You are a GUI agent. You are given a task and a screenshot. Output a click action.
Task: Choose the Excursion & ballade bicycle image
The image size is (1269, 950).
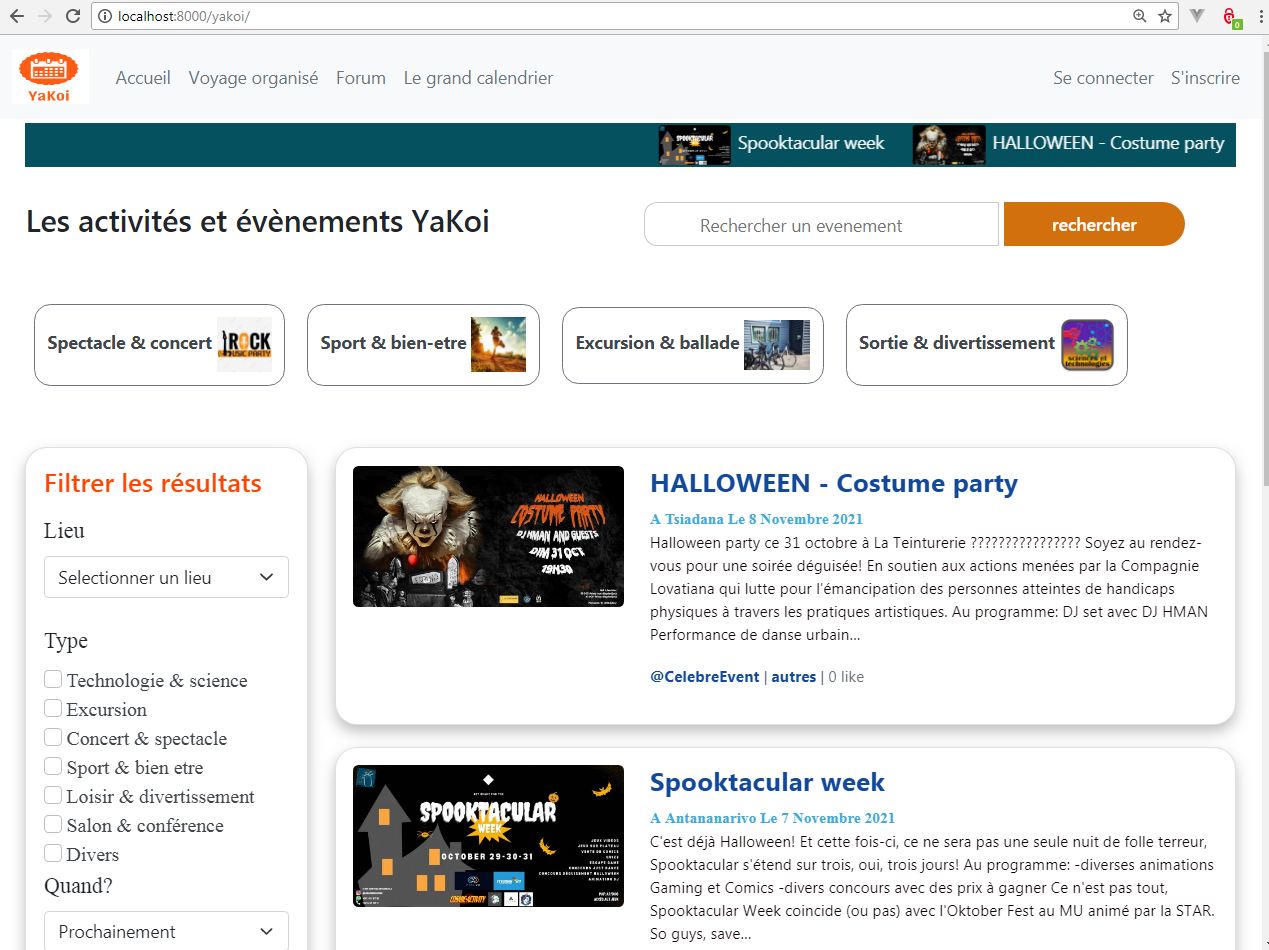tap(776, 345)
